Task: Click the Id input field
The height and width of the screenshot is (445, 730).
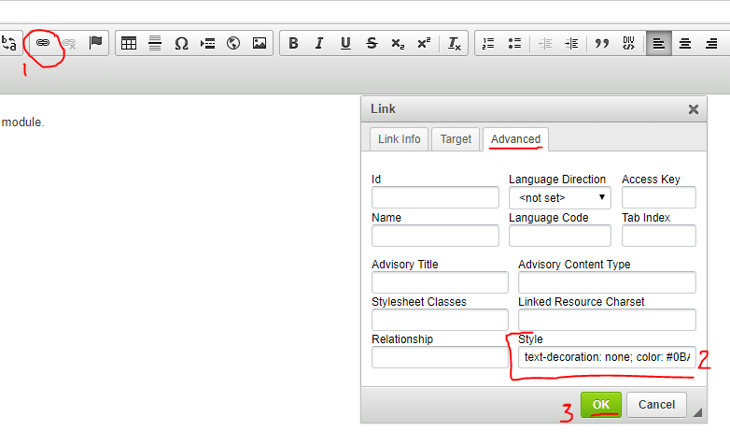Action: 435,197
